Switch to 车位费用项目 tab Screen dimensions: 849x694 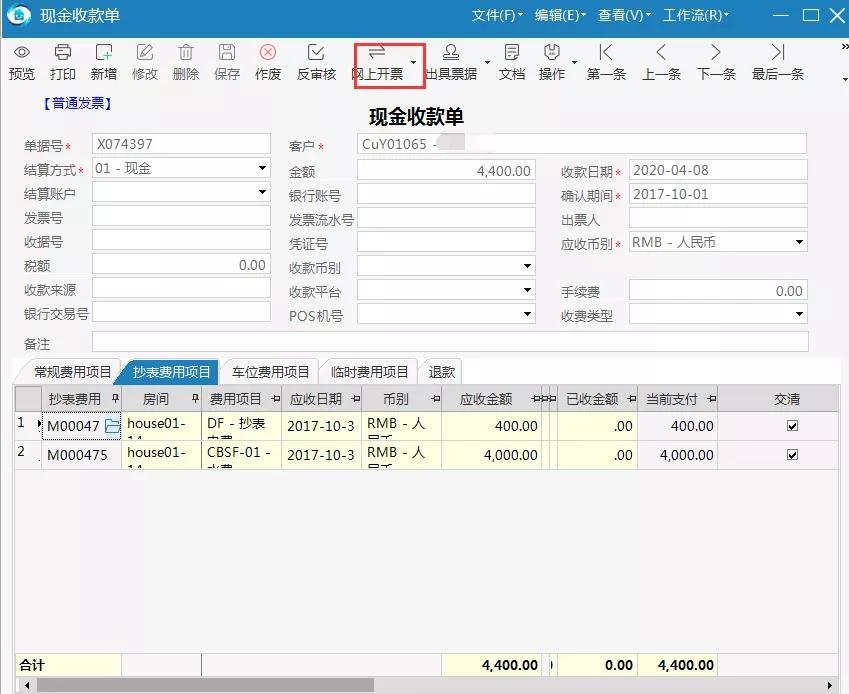coord(270,372)
